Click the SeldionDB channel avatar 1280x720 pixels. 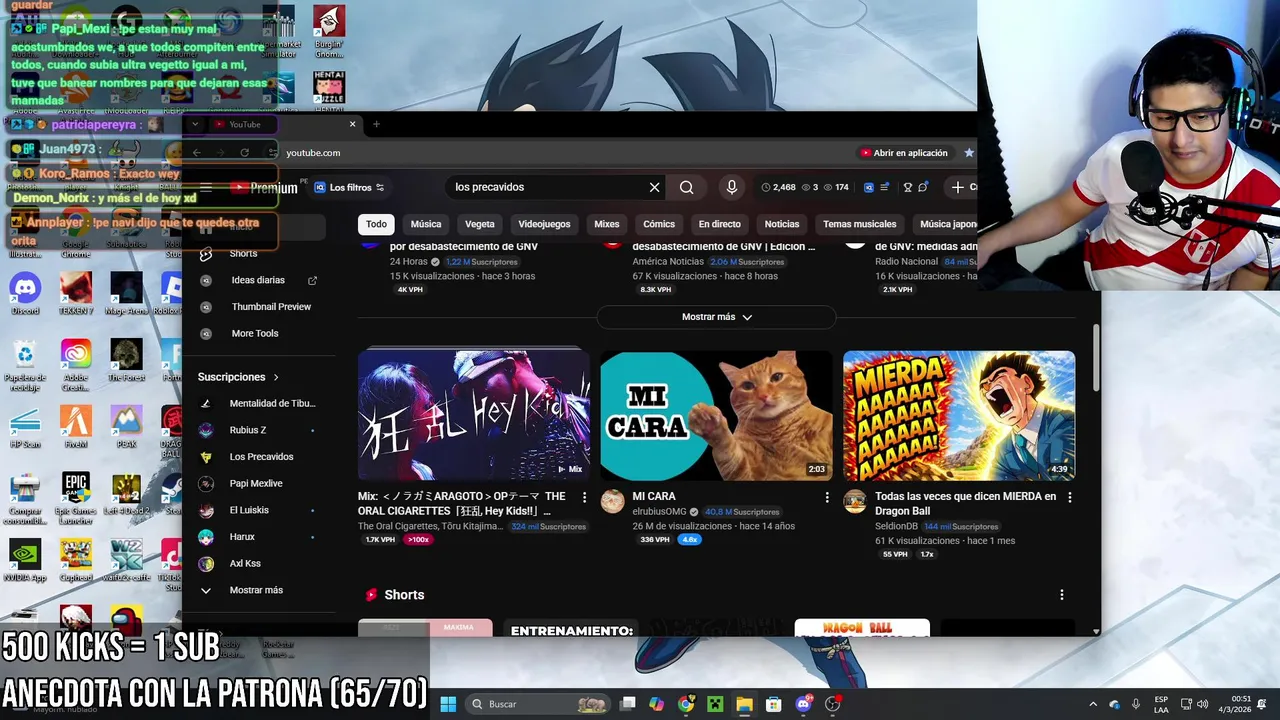pyautogui.click(x=855, y=501)
